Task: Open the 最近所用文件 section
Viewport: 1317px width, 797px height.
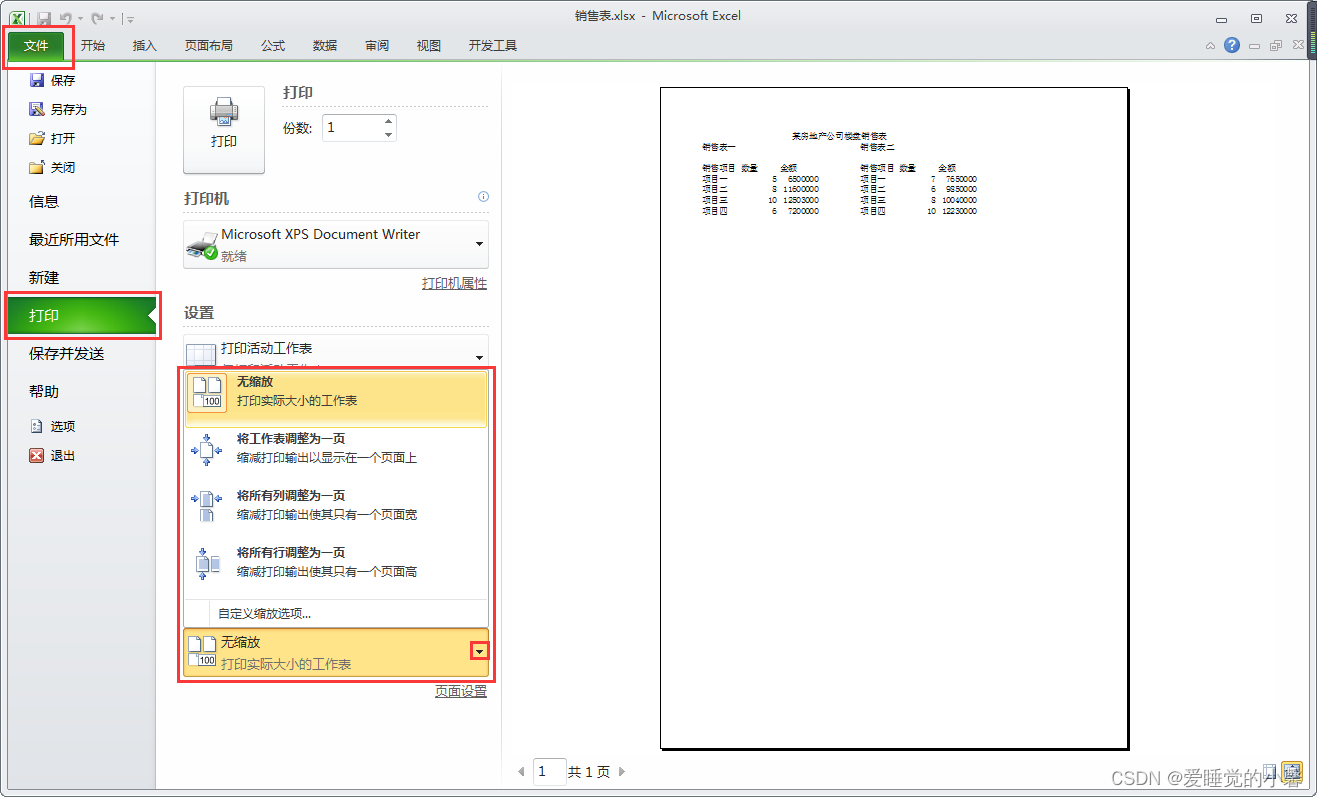Action: (74, 240)
